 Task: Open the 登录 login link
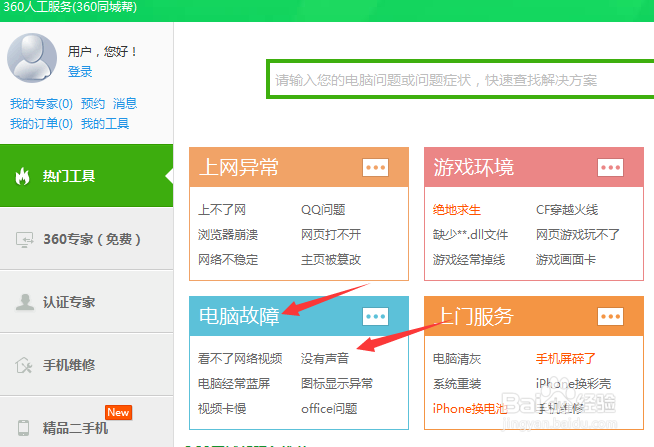pos(80,72)
